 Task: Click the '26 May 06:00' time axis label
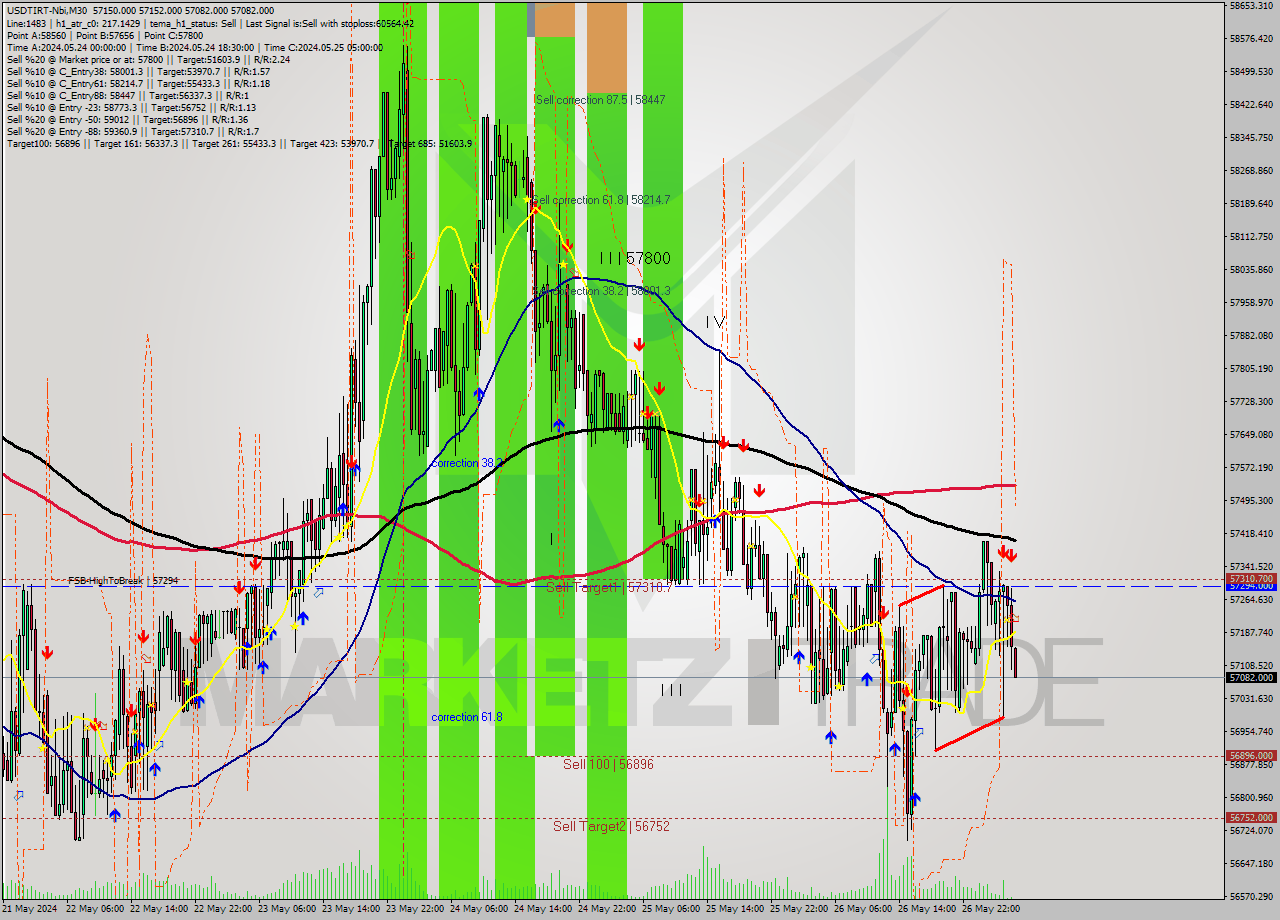863,909
